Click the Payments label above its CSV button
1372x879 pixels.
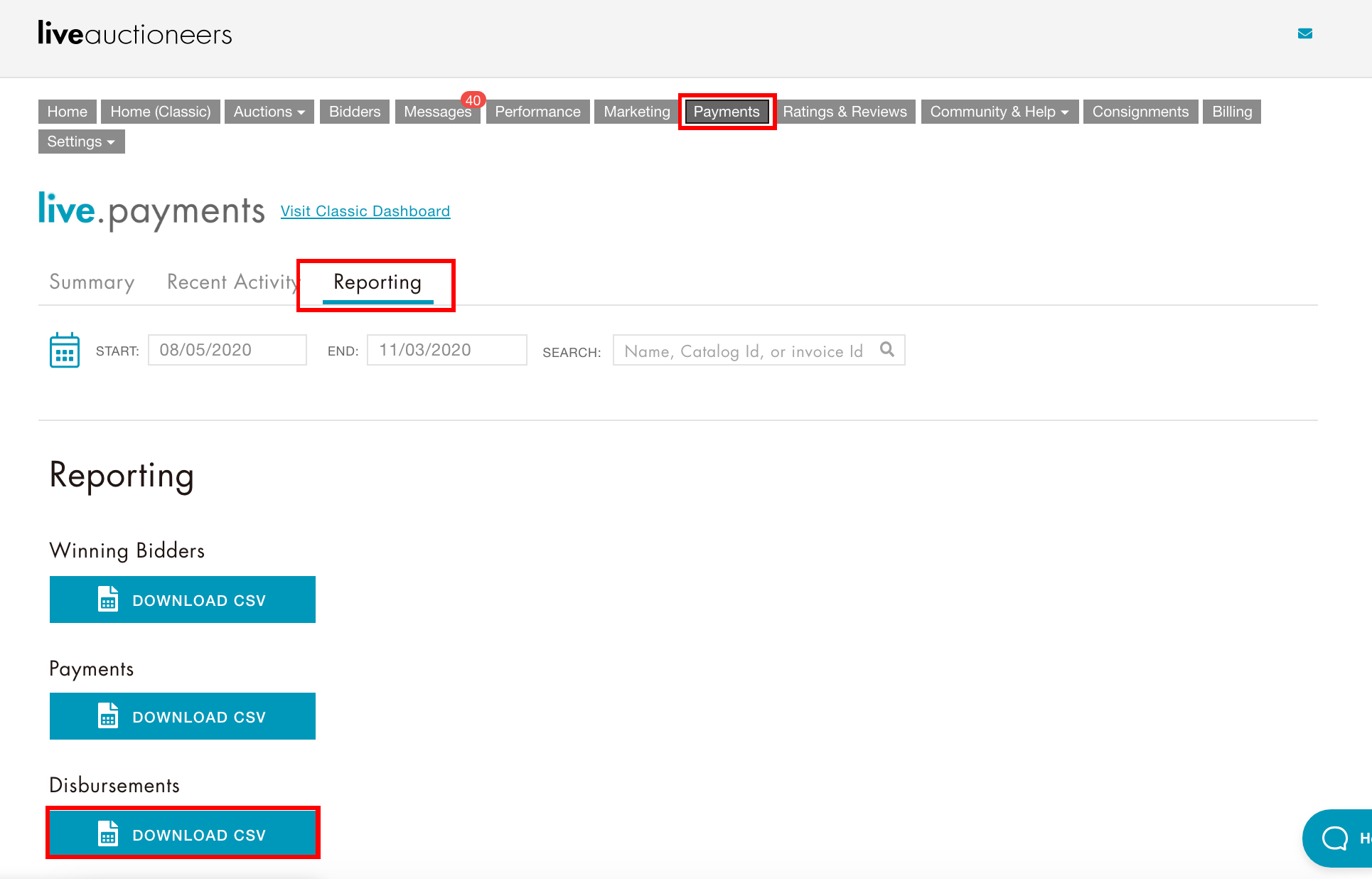pyautogui.click(x=92, y=669)
